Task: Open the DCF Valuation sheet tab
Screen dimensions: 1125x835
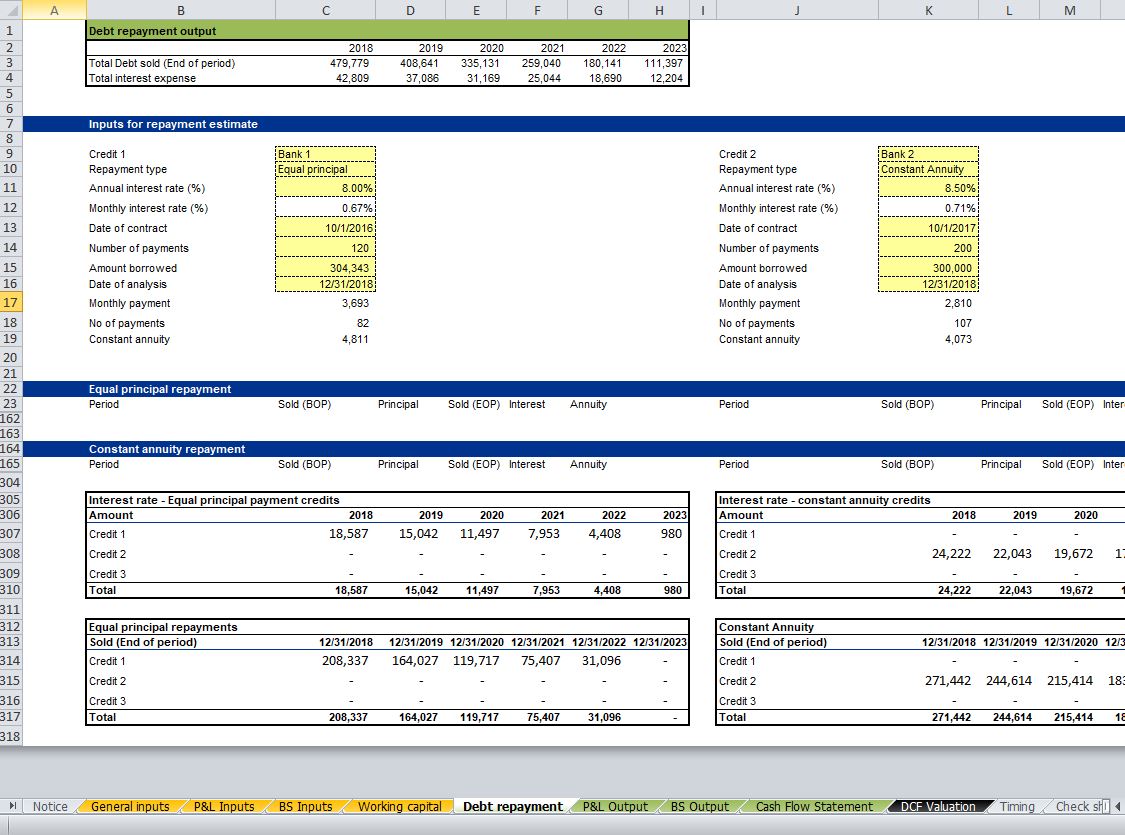Action: (938, 806)
